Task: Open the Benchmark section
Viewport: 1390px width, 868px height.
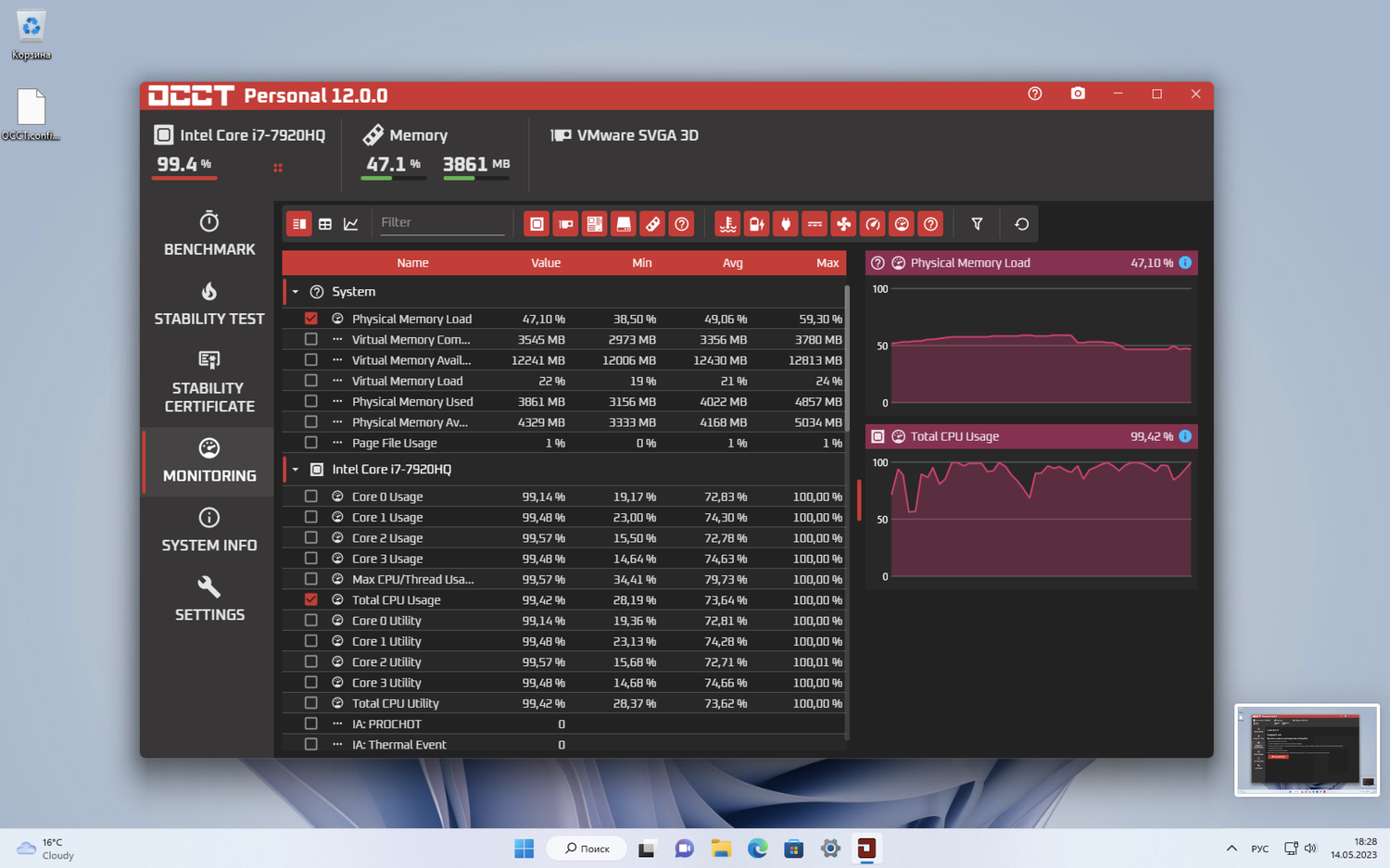Action: [209, 234]
